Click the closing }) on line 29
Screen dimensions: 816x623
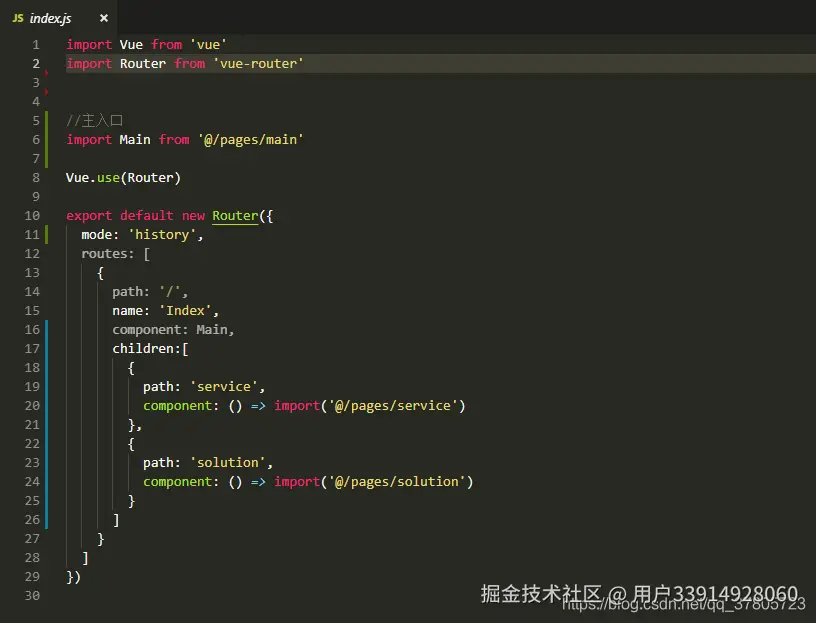[73, 577]
